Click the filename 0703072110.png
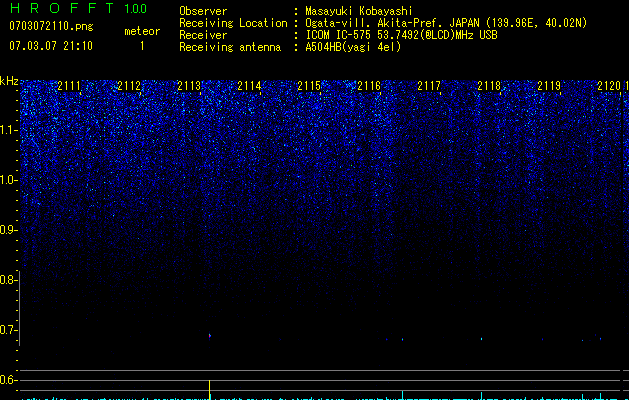 51,26
